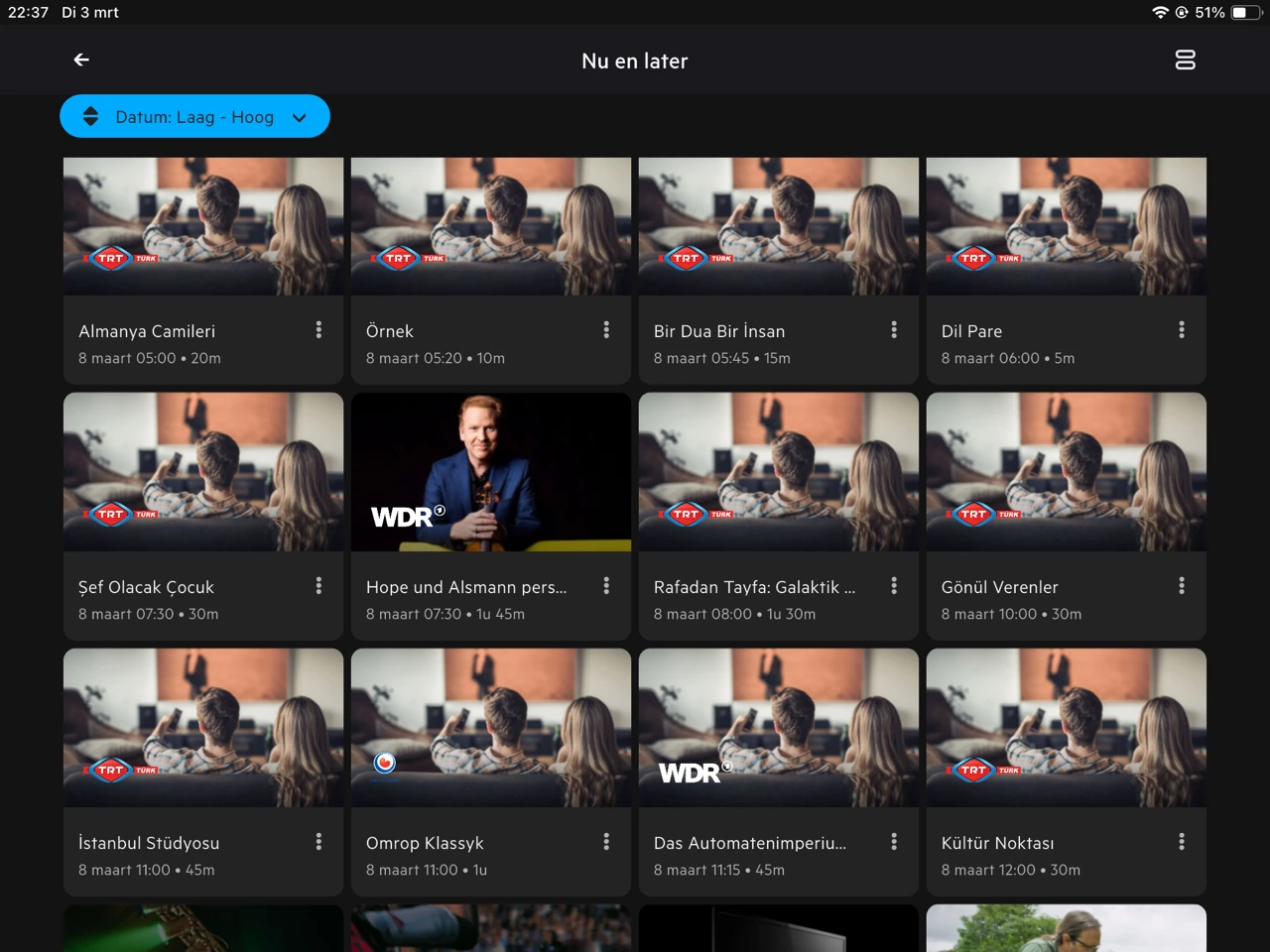Go back using the left arrow
The width and height of the screenshot is (1270, 952).
point(81,60)
